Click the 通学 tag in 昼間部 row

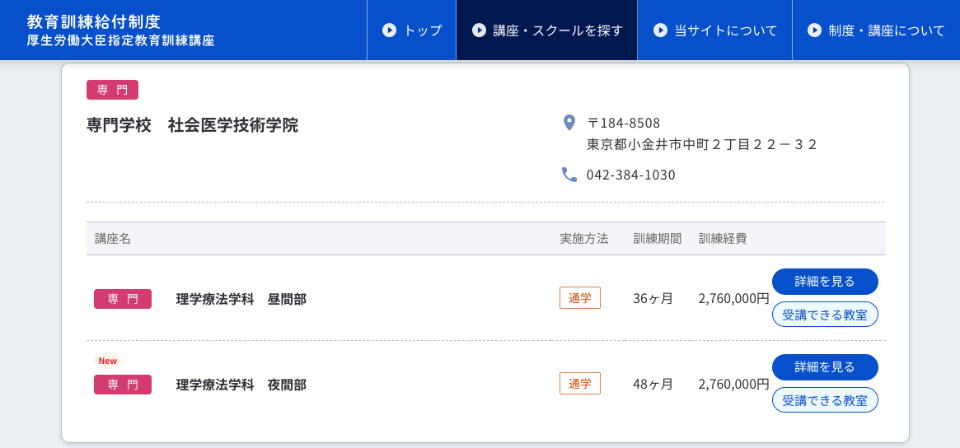tap(580, 298)
